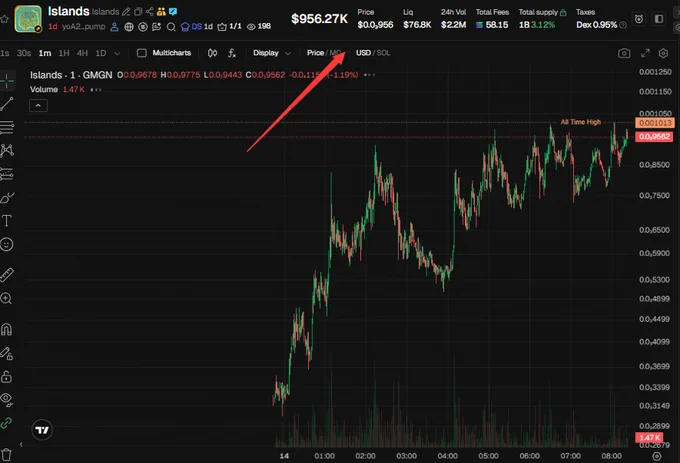Select the XABCD pattern drawing tool
The image size is (680, 463).
click(x=7, y=150)
